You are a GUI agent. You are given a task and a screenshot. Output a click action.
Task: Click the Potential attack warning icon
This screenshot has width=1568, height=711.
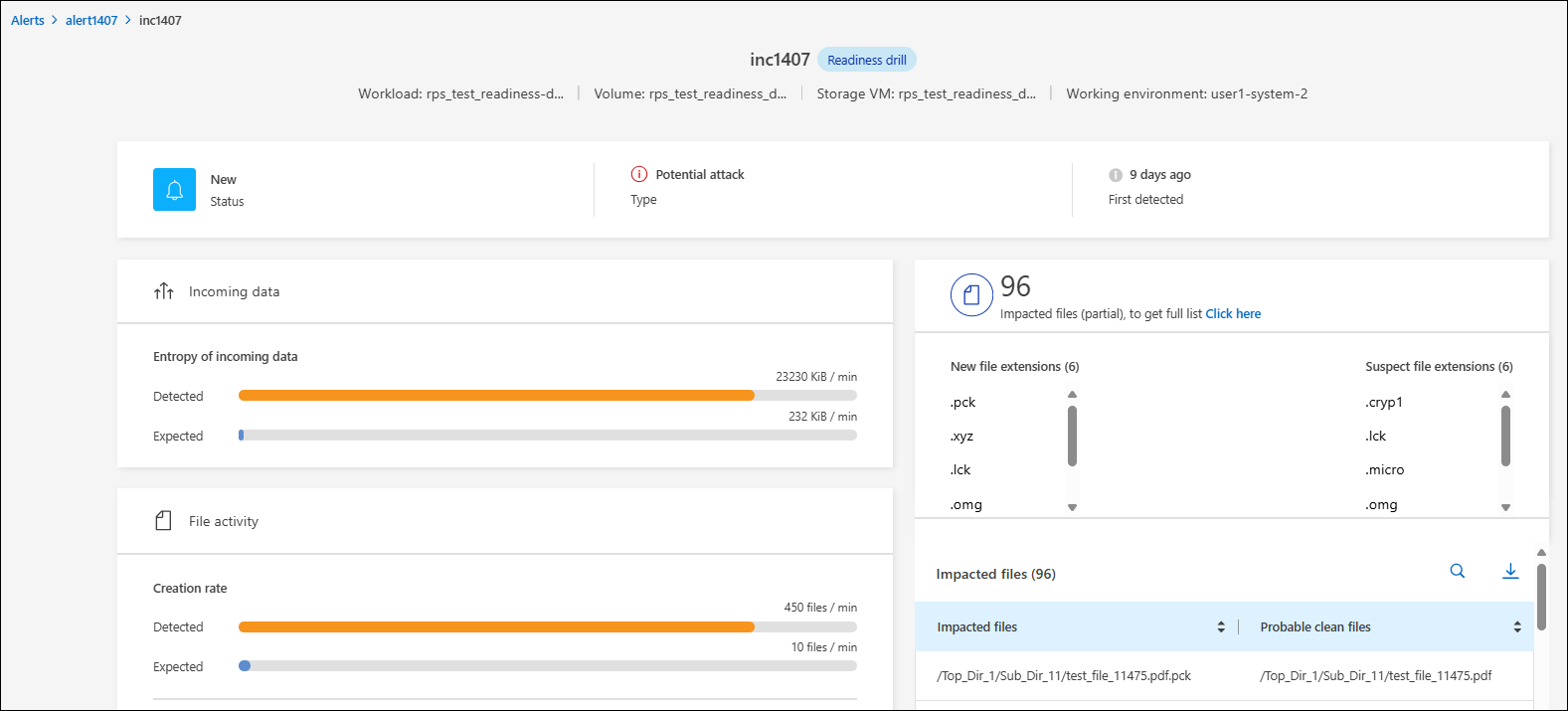pos(639,174)
